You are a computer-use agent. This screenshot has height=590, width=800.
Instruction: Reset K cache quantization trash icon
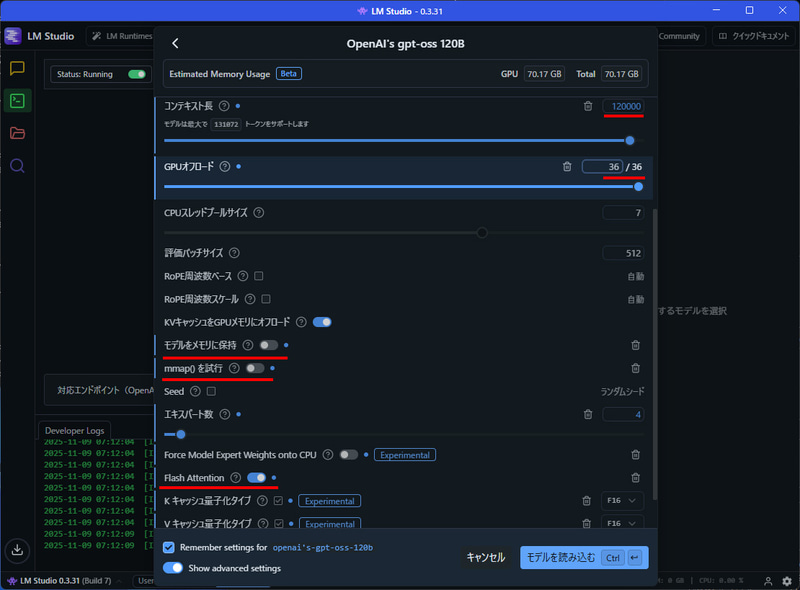pos(586,501)
